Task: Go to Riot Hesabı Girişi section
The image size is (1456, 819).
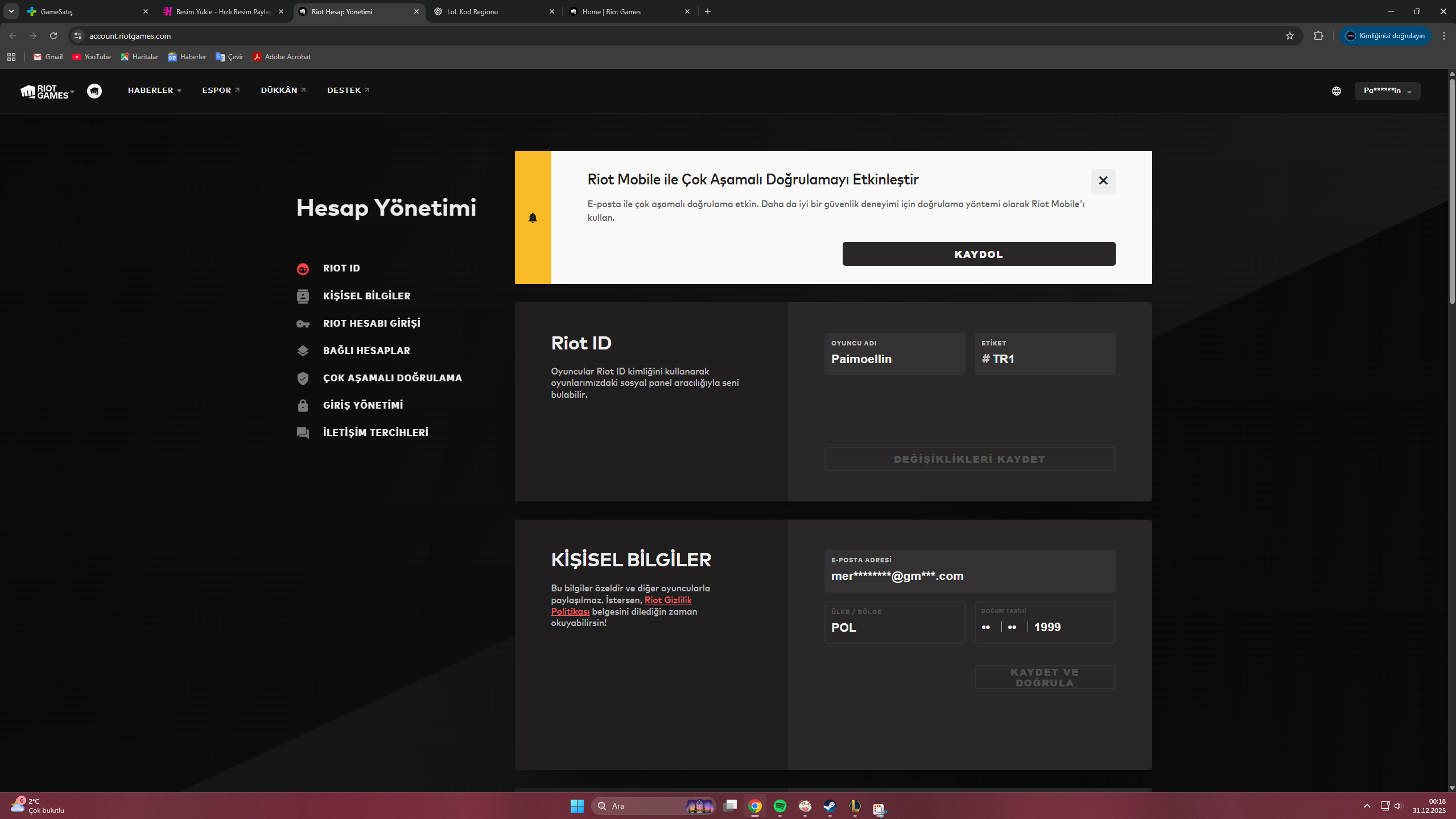Action: pyautogui.click(x=372, y=323)
